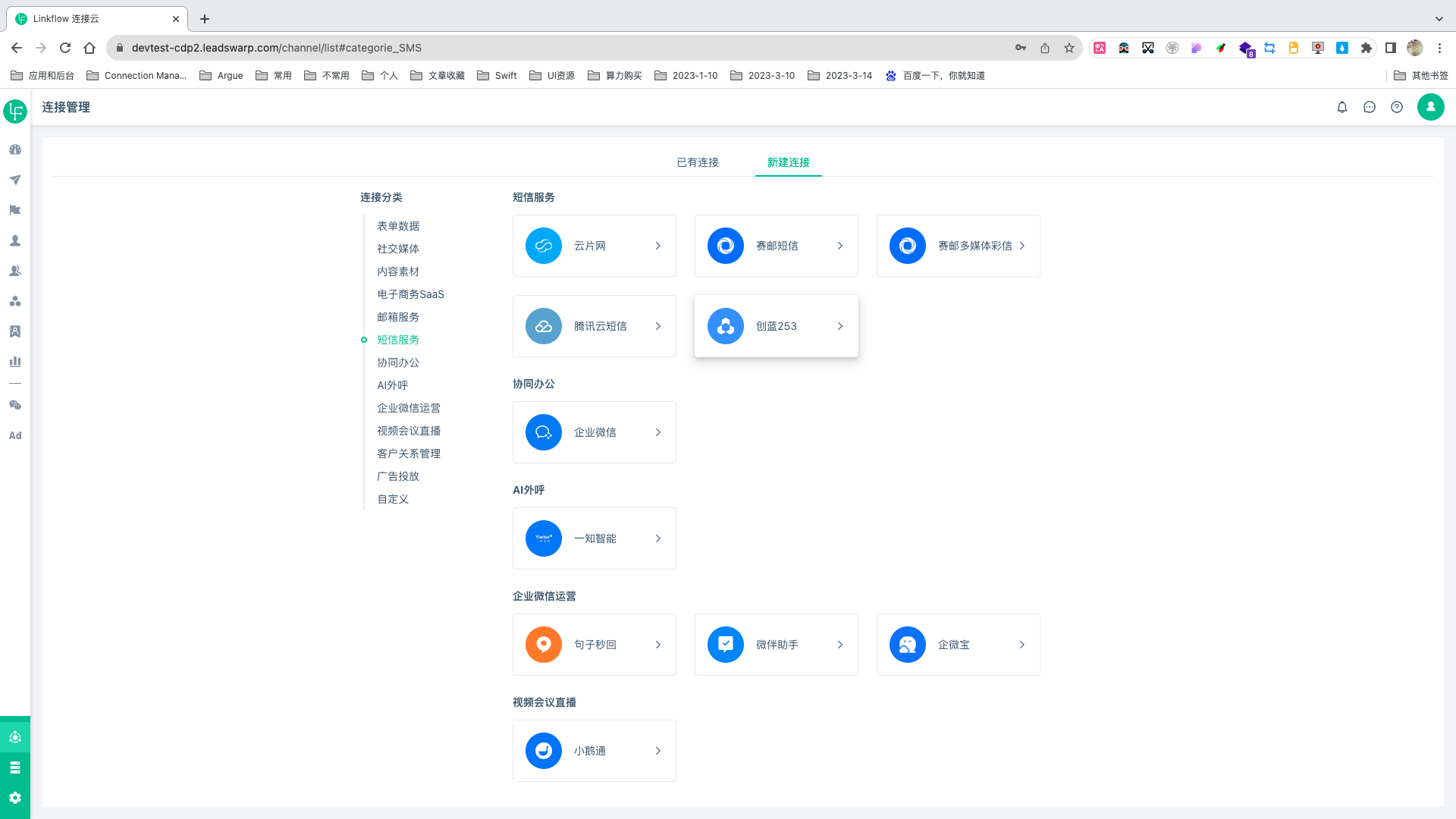This screenshot has width=1456, height=819.
Task: Open the connection management green sidebar icon
Action: coord(15,736)
